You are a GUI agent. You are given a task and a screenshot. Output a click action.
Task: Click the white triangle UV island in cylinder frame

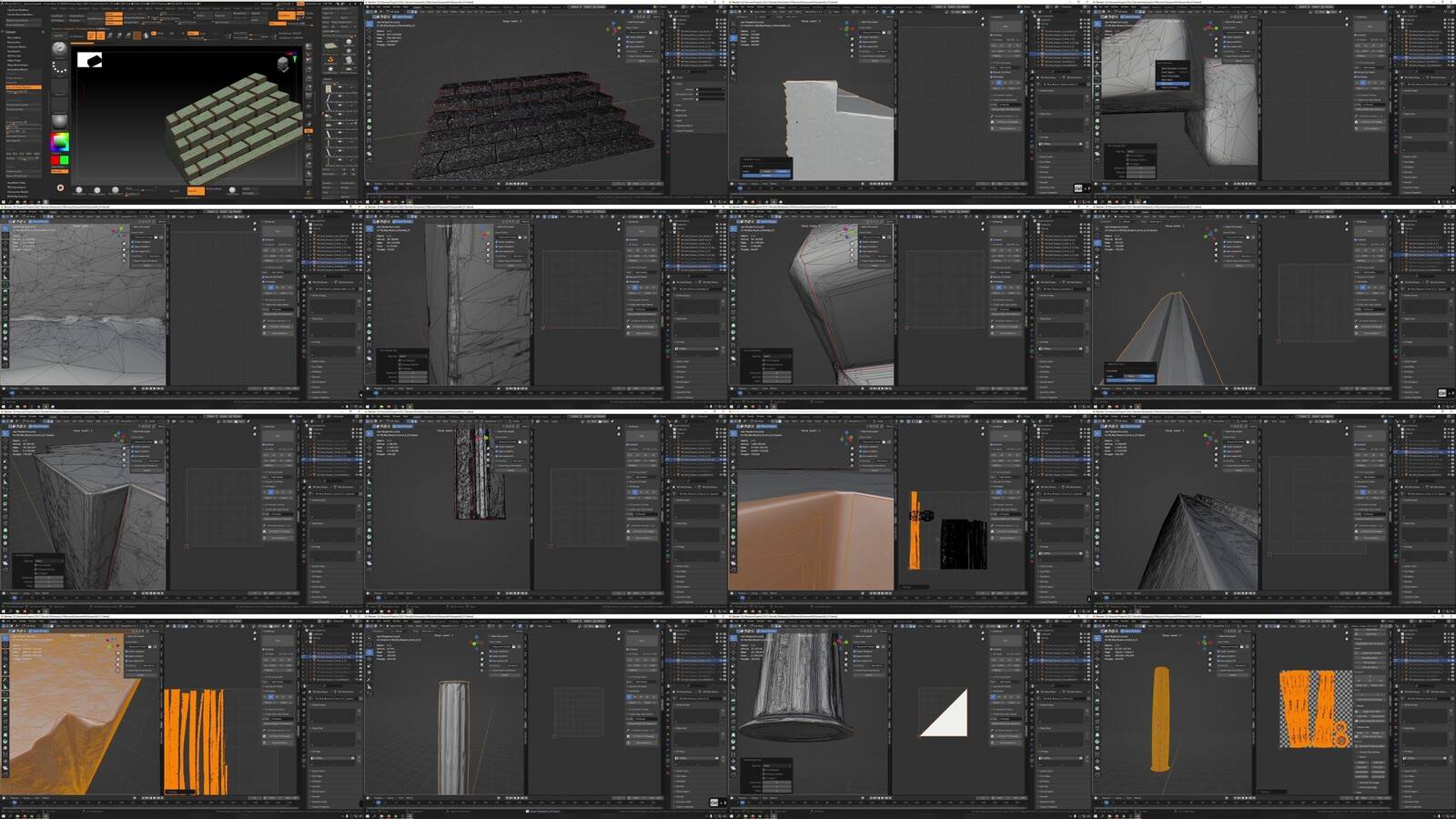pyautogui.click(x=945, y=713)
